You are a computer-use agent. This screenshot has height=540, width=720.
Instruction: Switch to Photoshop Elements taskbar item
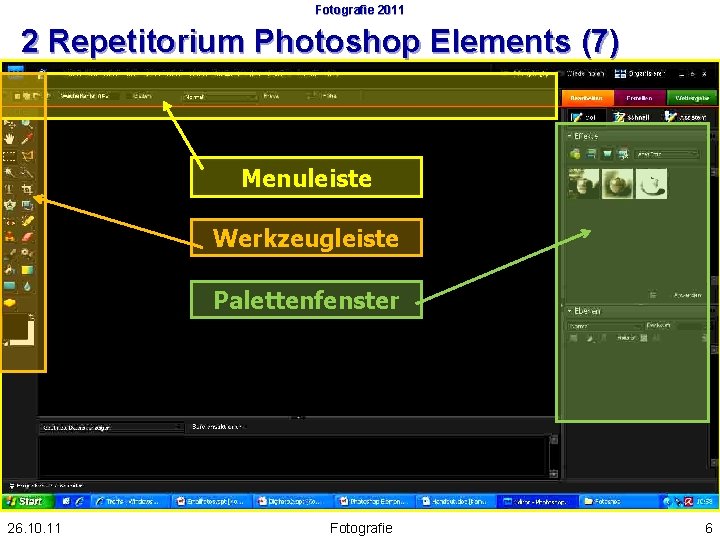tap(376, 501)
